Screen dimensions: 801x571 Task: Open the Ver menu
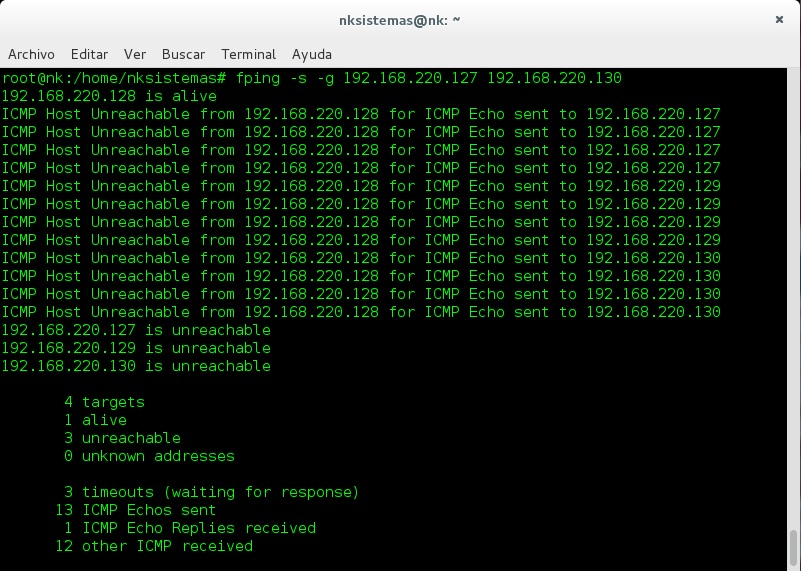(x=135, y=54)
